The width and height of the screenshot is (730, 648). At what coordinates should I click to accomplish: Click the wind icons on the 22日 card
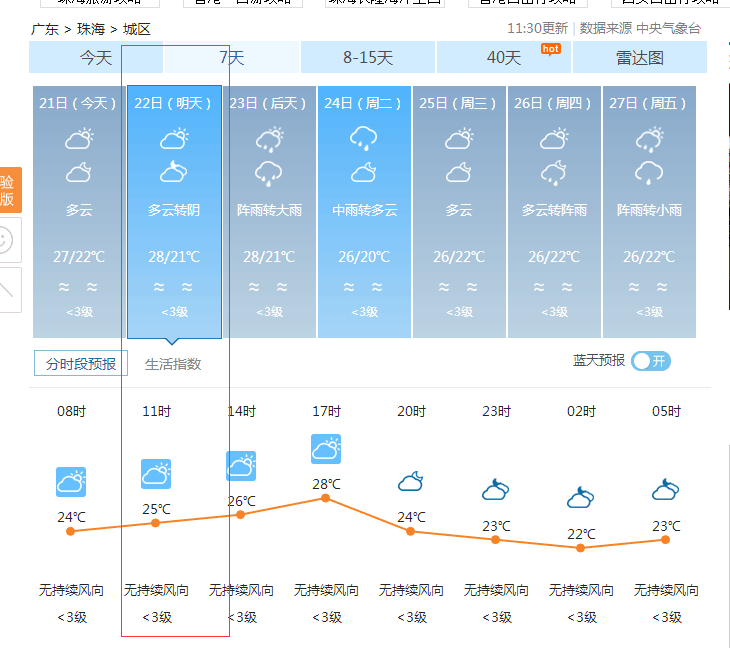(x=173, y=287)
